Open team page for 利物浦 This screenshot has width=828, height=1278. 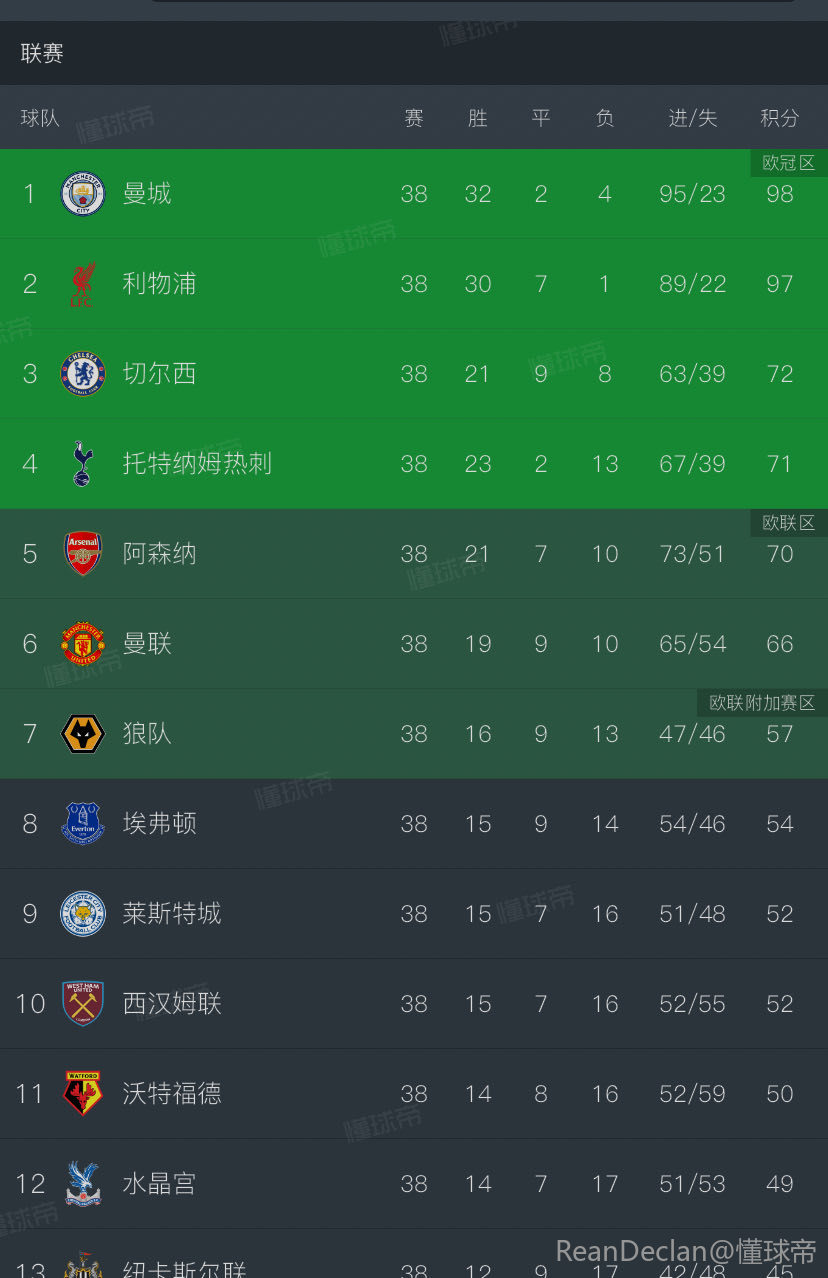click(x=159, y=284)
